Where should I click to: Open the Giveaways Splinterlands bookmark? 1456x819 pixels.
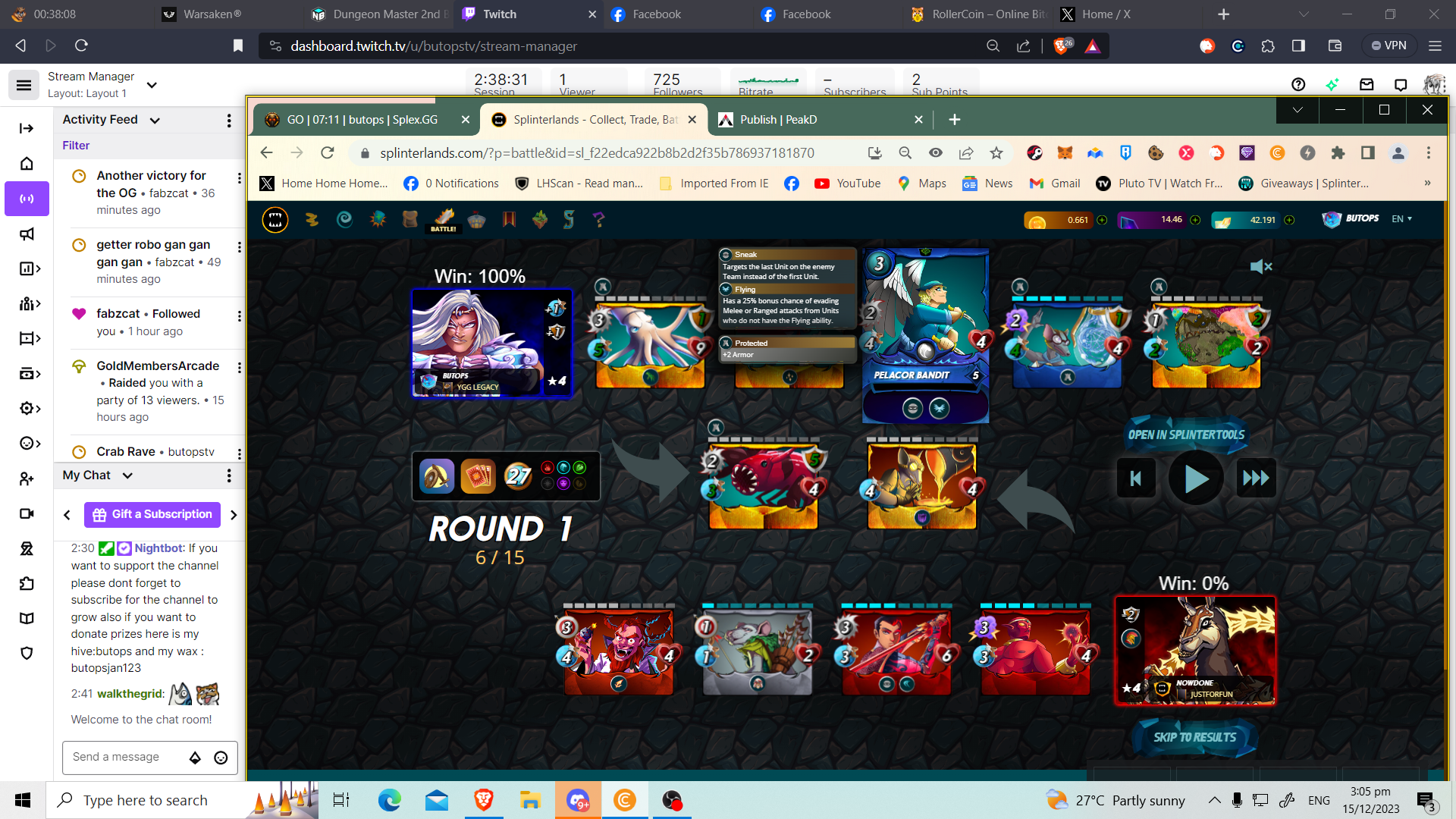(1304, 184)
